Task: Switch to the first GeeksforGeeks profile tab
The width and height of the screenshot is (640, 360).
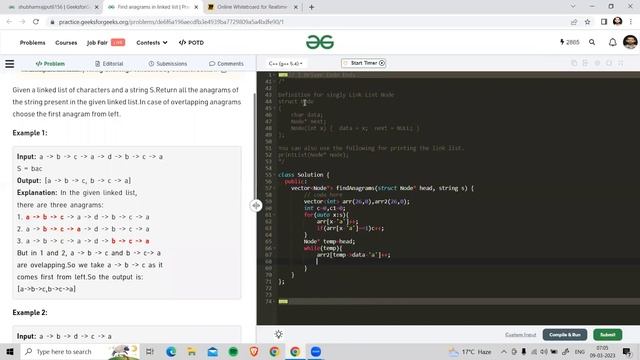Action: 53,7
